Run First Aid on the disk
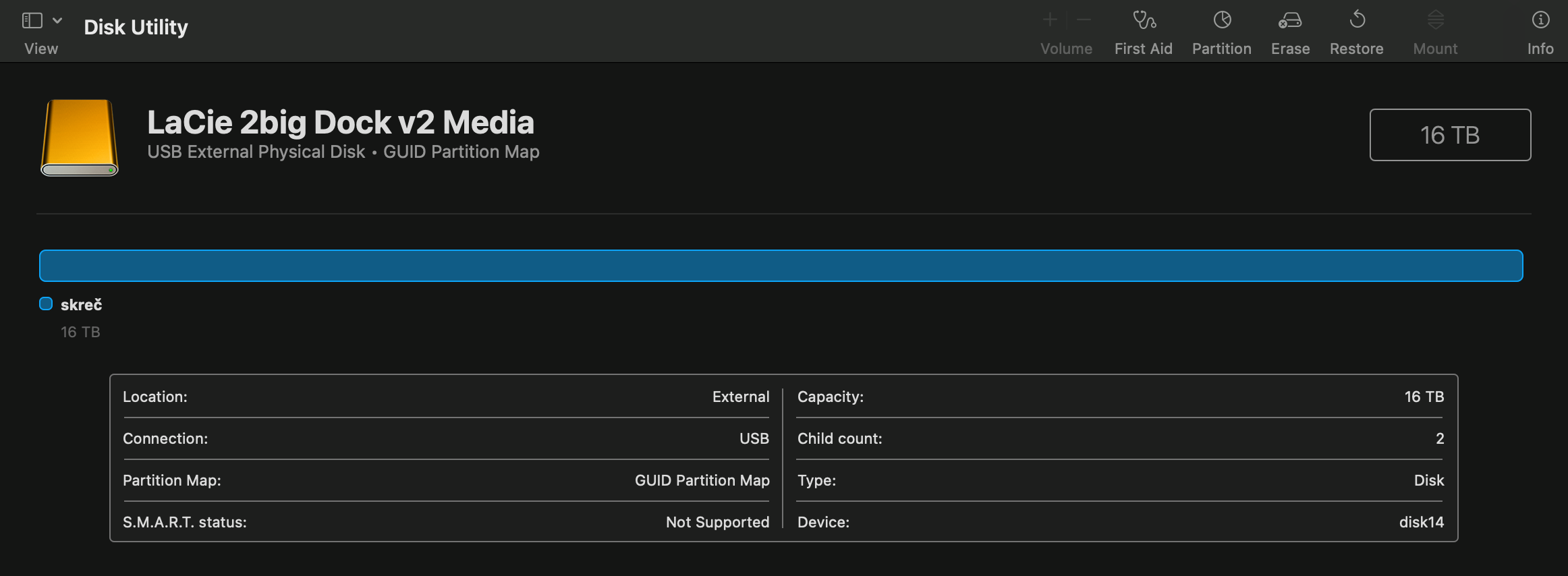The image size is (1568, 576). [1144, 20]
